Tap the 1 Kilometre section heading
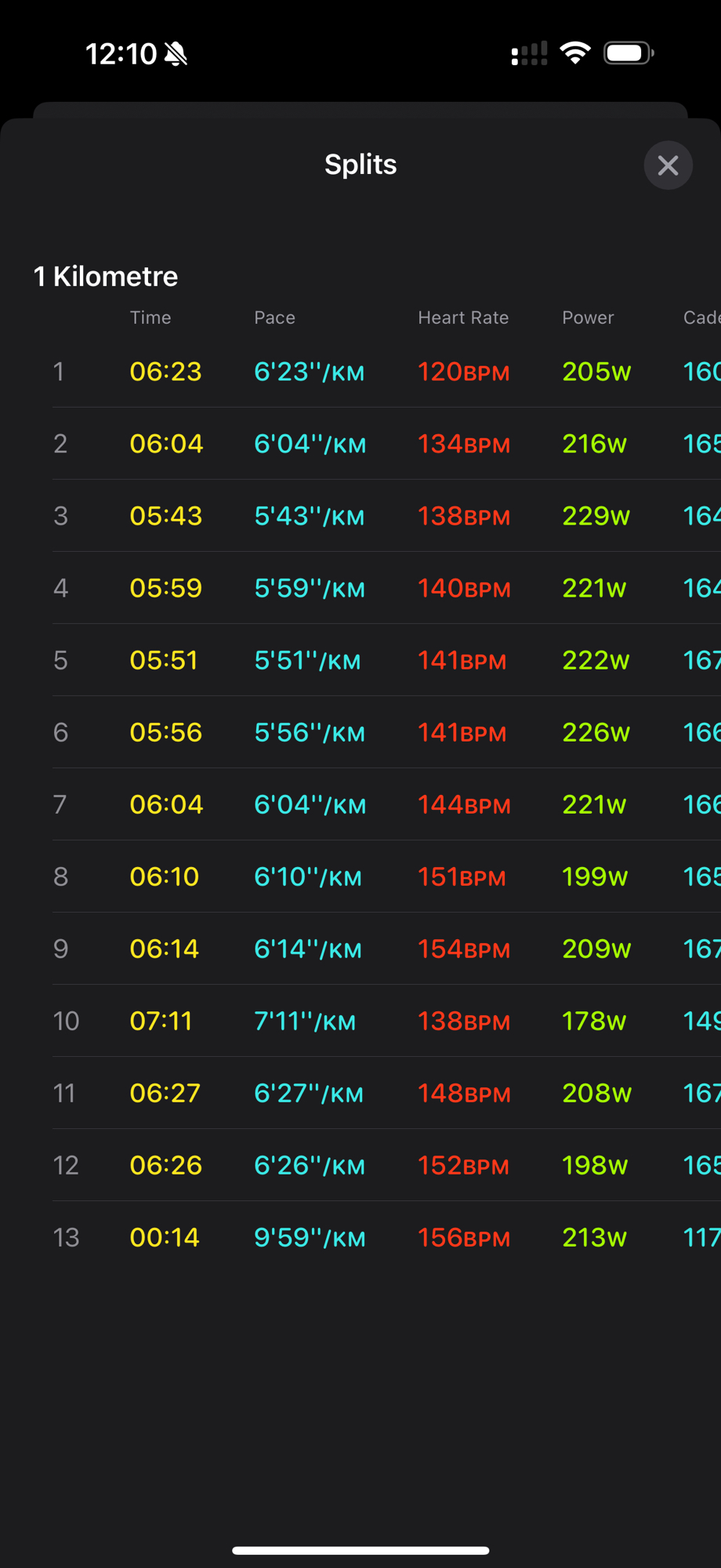The height and width of the screenshot is (1568, 721). [x=106, y=277]
